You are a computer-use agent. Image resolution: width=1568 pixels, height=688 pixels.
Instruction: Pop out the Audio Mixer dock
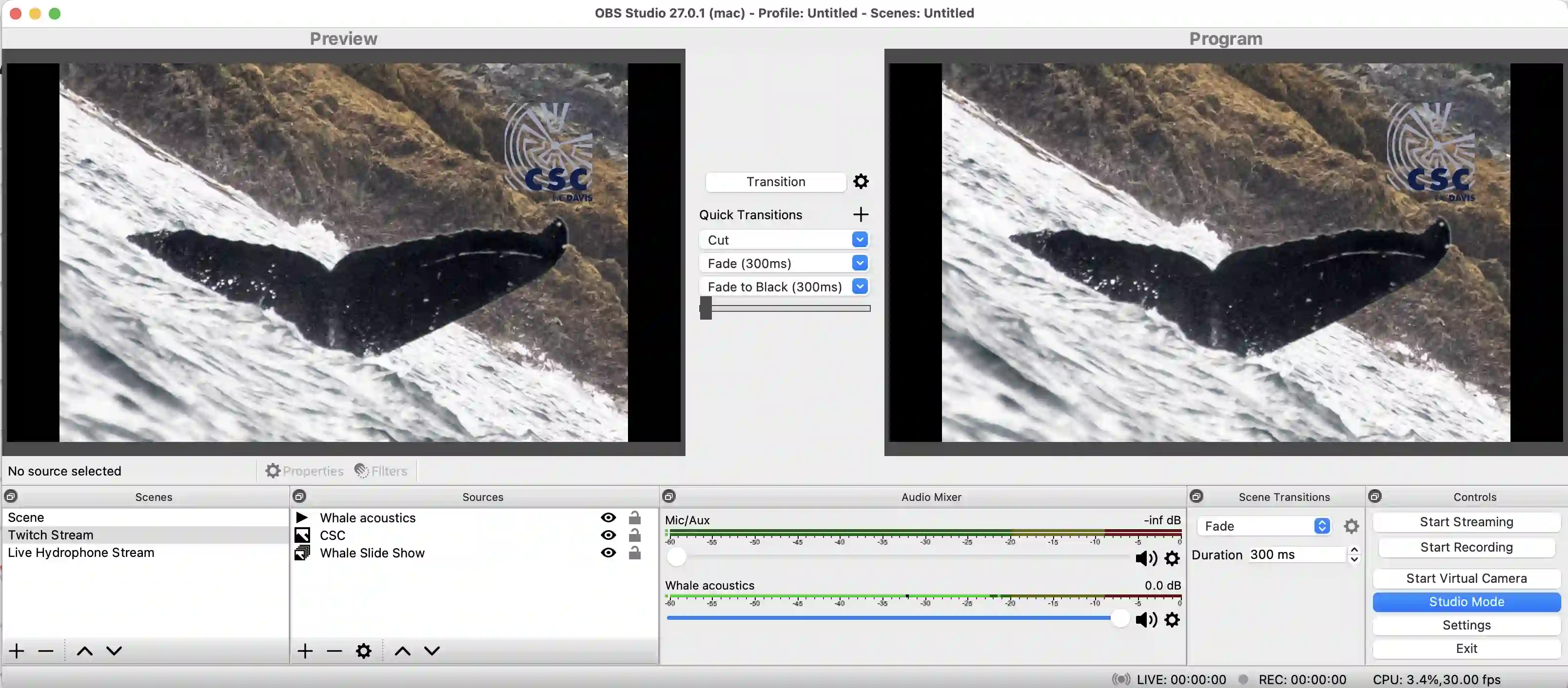tap(669, 497)
